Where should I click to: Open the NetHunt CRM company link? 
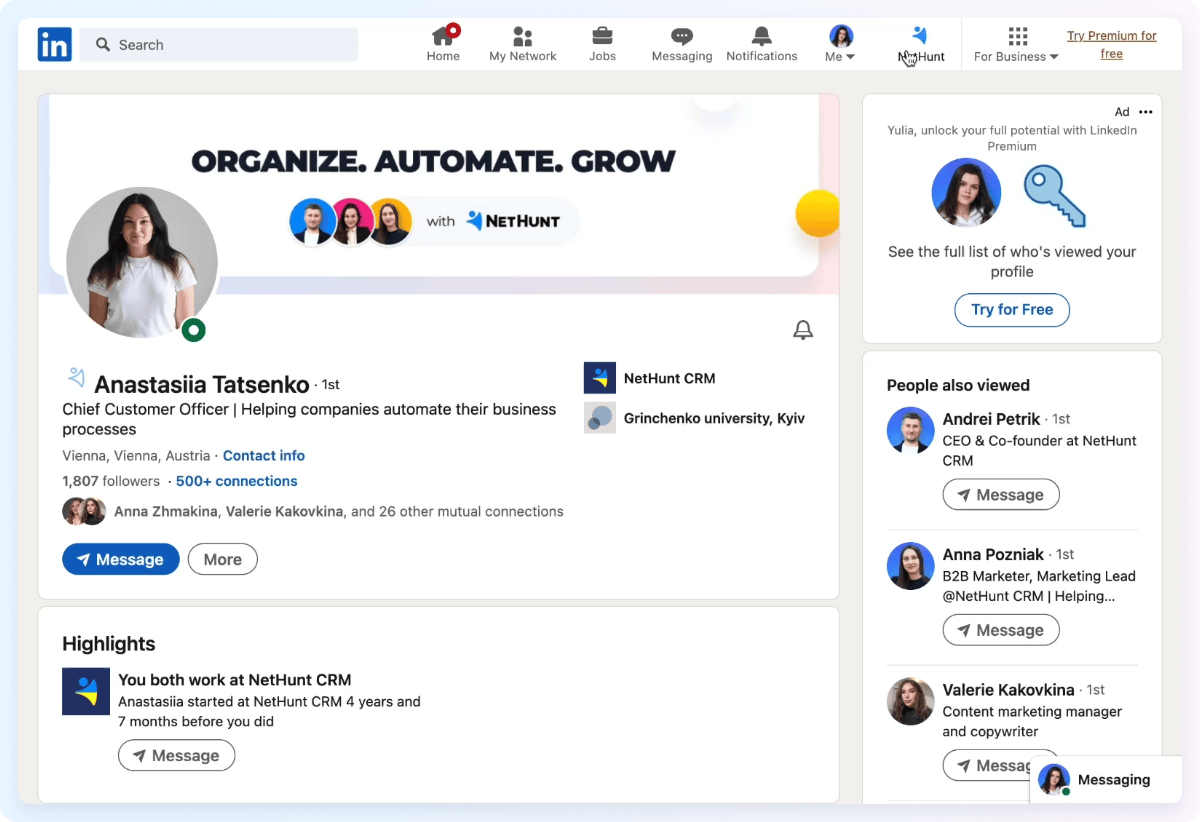click(670, 378)
